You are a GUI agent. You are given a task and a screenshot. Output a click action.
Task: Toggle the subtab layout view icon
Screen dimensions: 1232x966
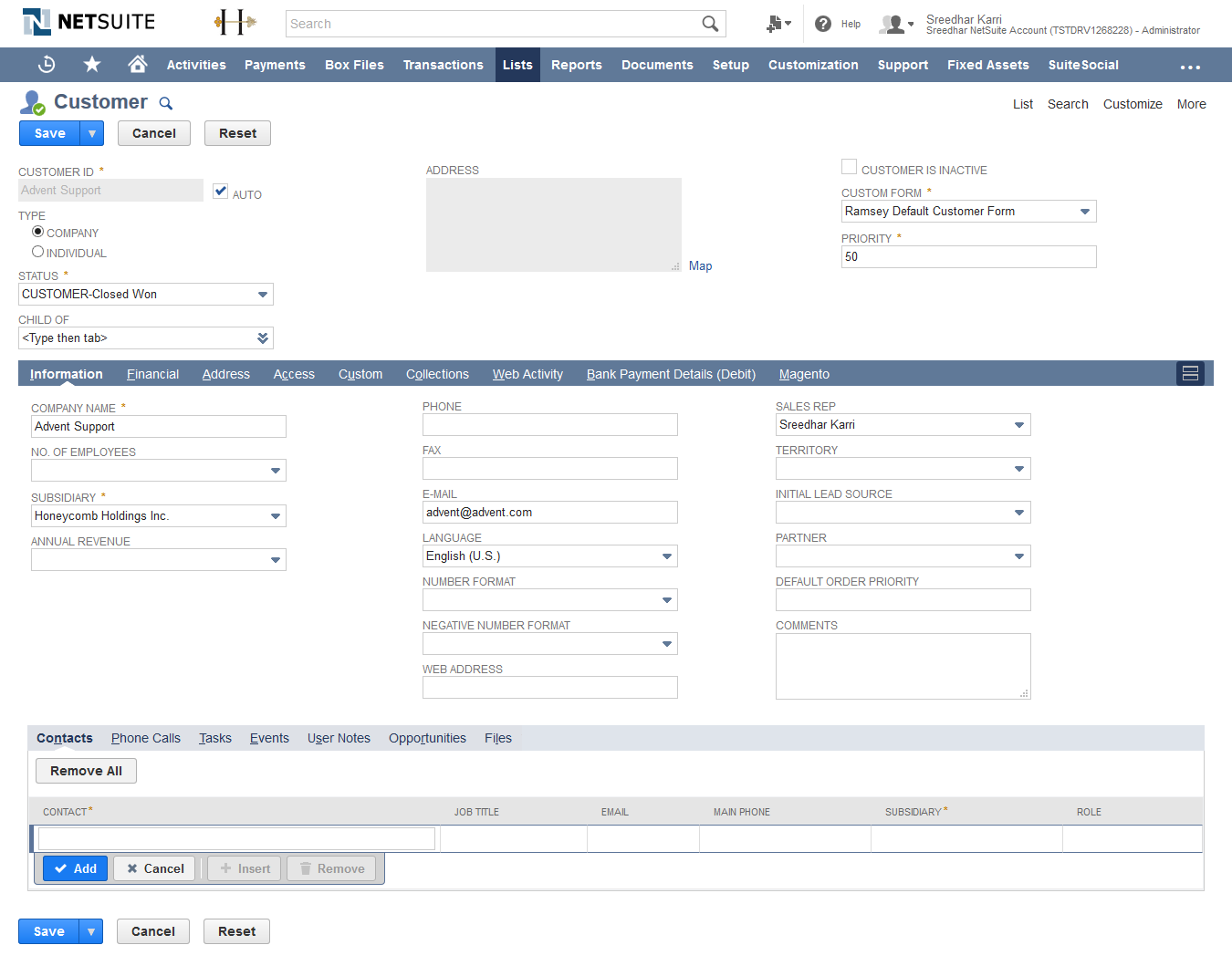[x=1190, y=373]
